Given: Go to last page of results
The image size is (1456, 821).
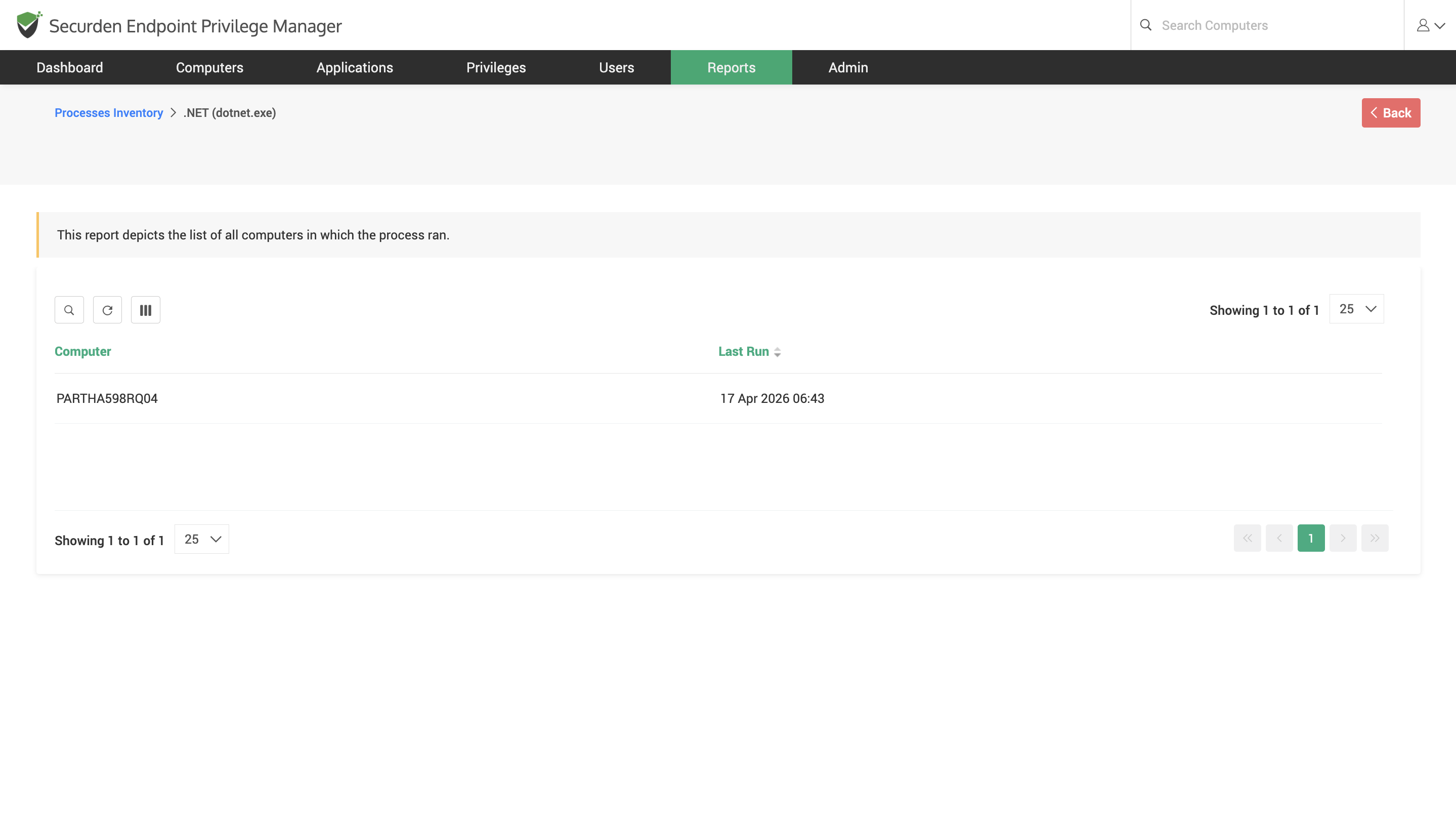Looking at the screenshot, I should click(x=1375, y=538).
